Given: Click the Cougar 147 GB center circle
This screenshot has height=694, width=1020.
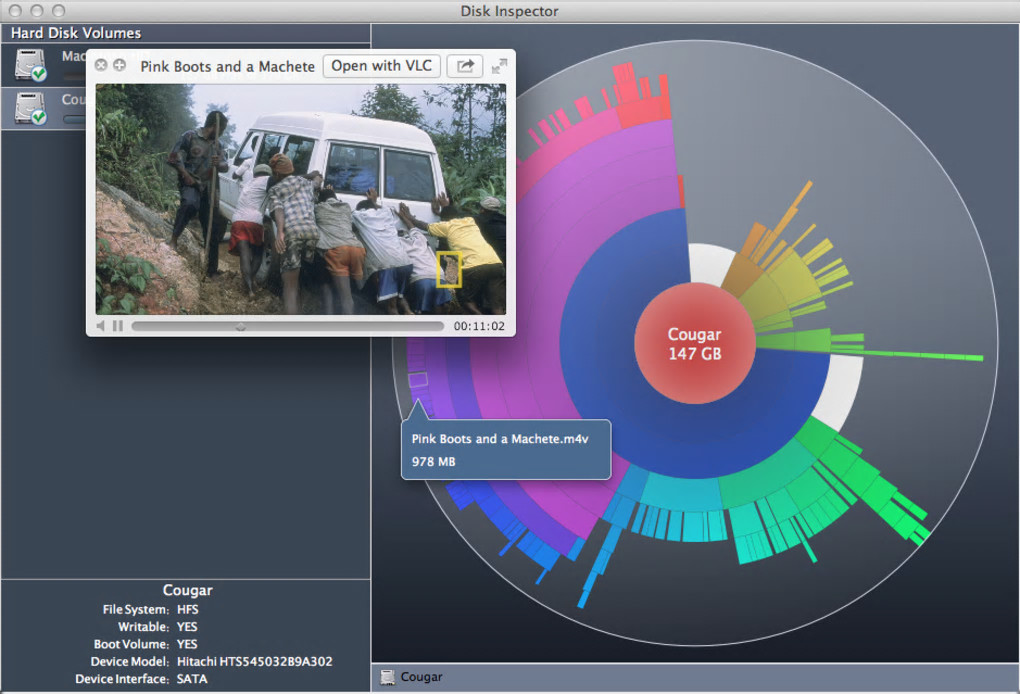Looking at the screenshot, I should coord(695,343).
